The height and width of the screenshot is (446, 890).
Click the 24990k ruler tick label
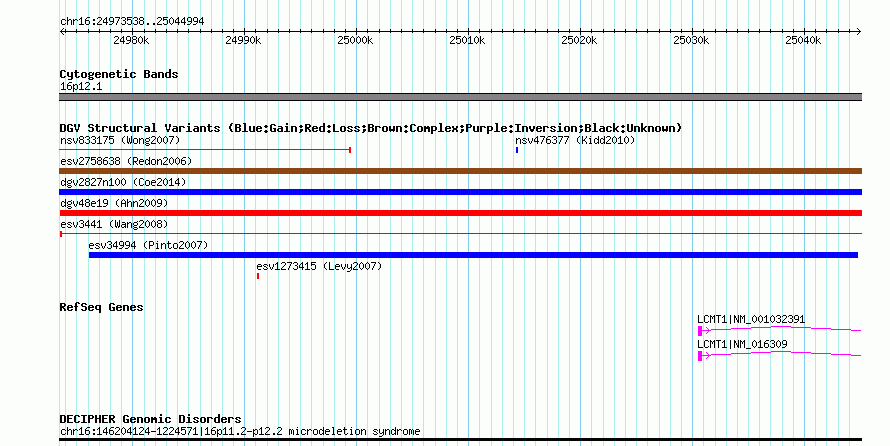[x=243, y=40]
